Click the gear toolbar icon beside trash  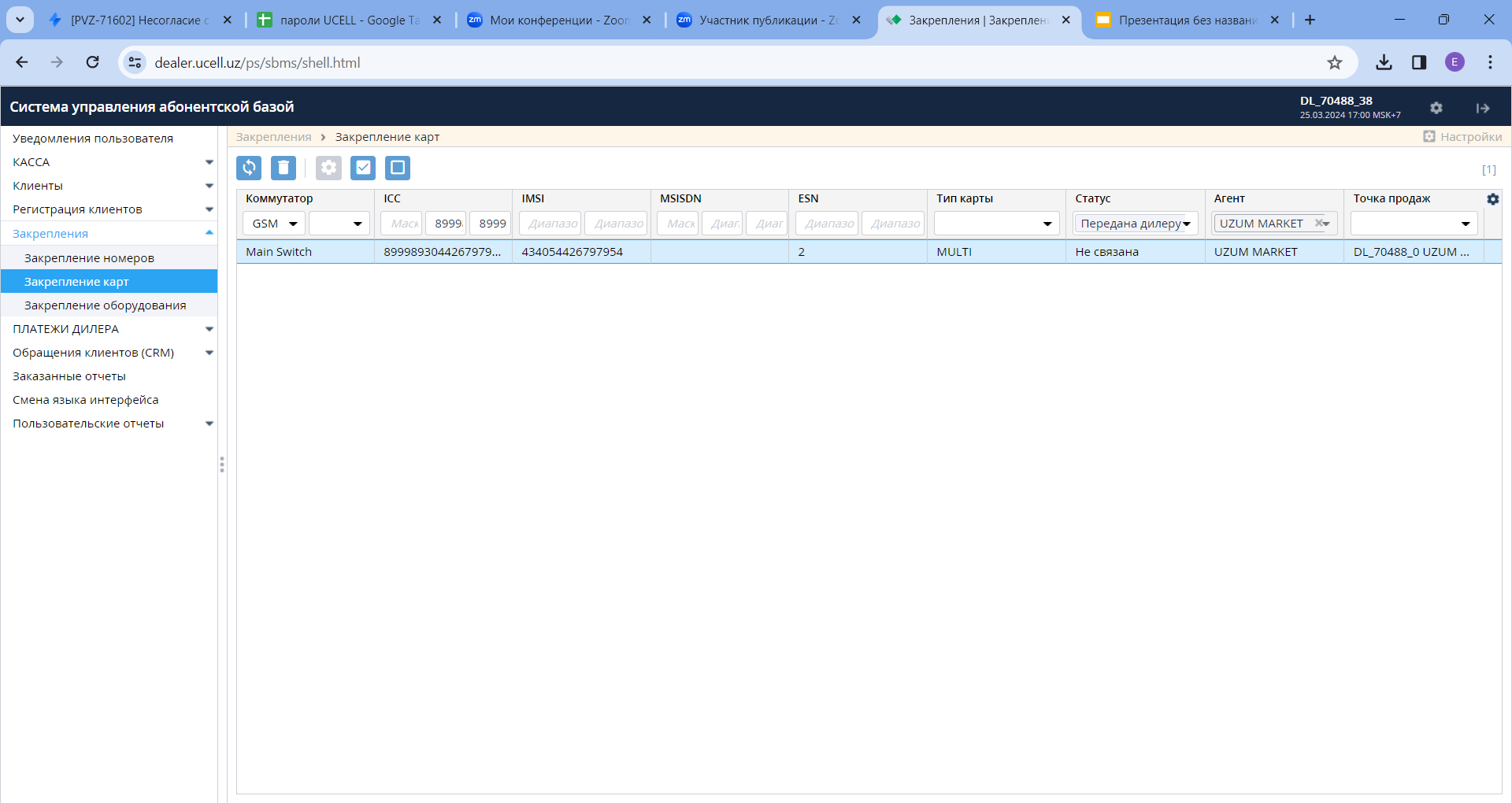328,168
